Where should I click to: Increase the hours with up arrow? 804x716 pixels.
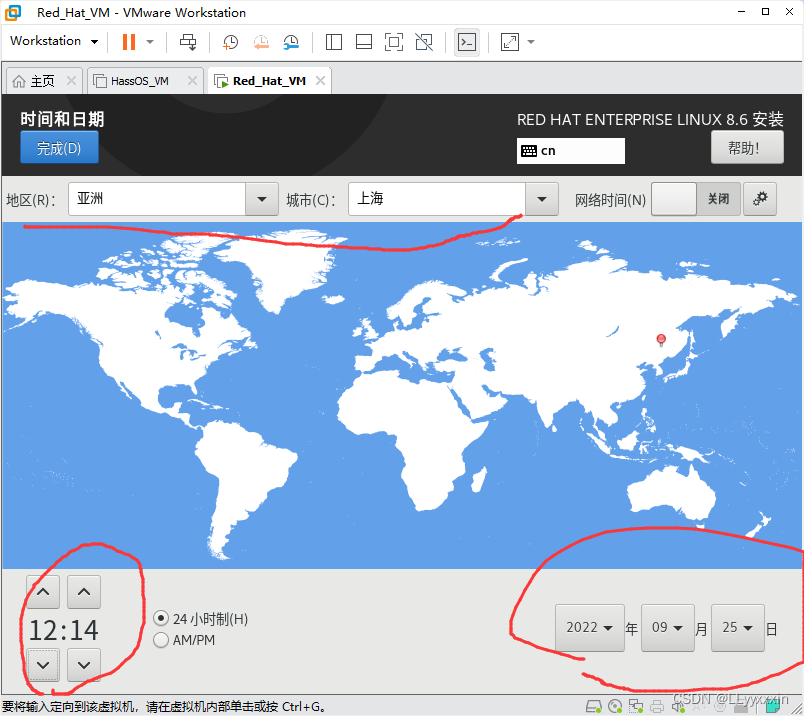[43, 592]
